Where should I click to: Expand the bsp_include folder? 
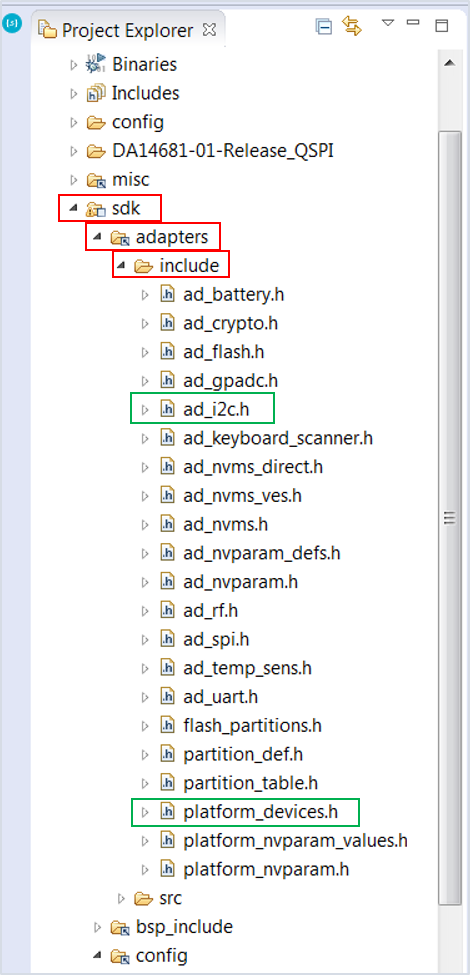tap(98, 928)
